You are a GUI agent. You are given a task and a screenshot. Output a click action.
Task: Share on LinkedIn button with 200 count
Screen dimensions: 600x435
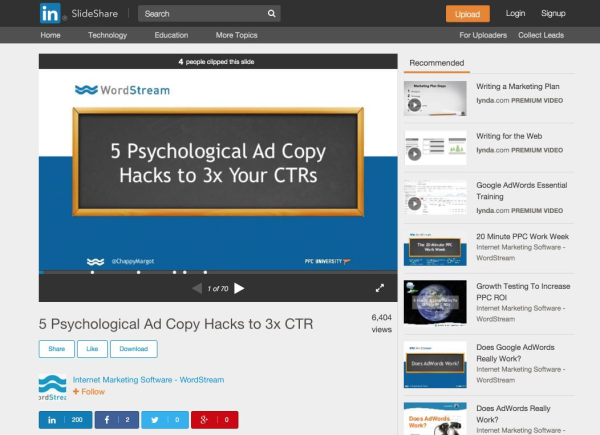pyautogui.click(x=65, y=420)
